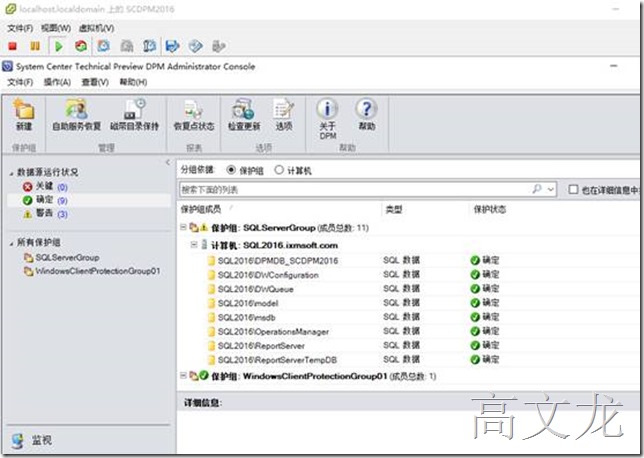Click the snapshot icon after the restart button
This screenshot has width=644, height=458.
[104, 46]
